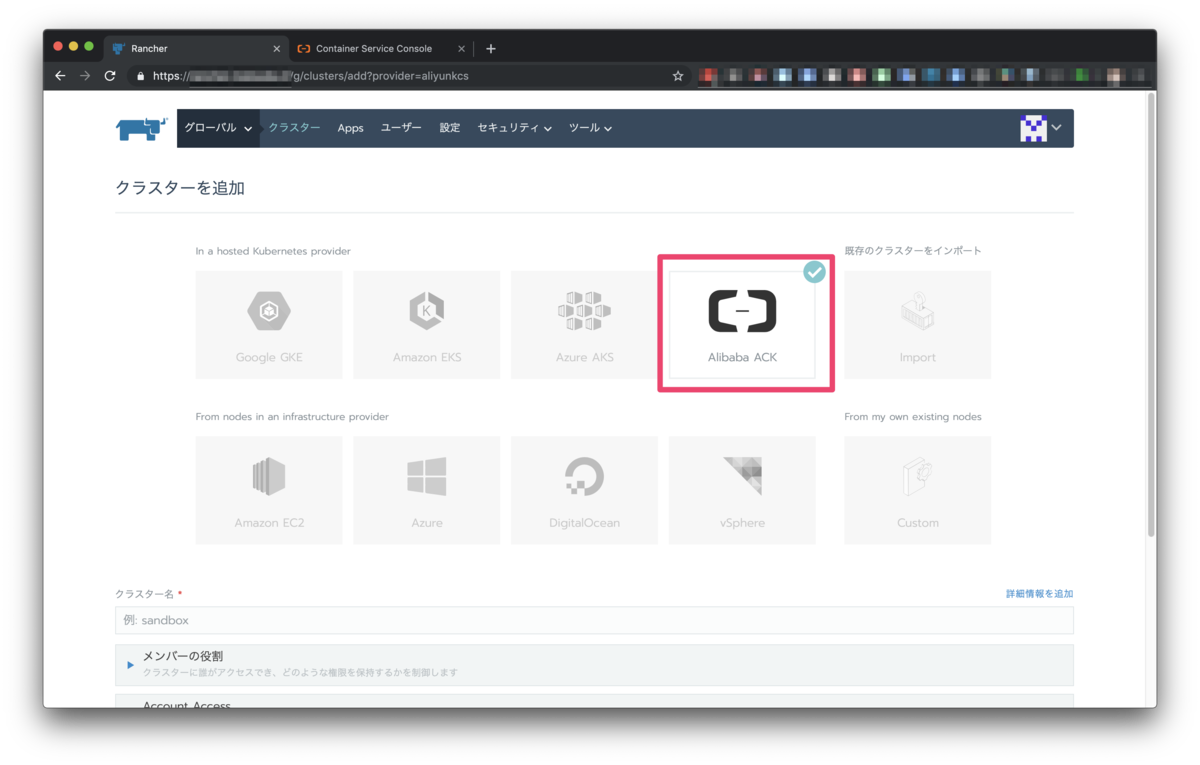The height and width of the screenshot is (765, 1200).
Task: Go back in browser history
Action: coord(60,76)
